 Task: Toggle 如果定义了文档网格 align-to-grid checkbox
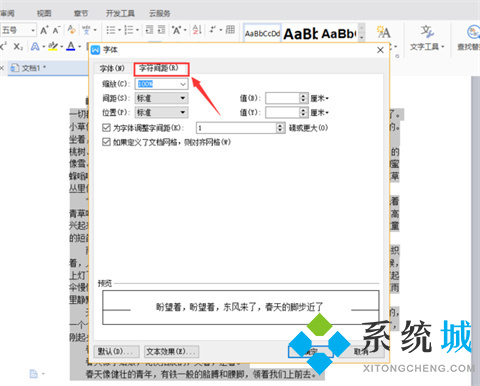(x=106, y=142)
